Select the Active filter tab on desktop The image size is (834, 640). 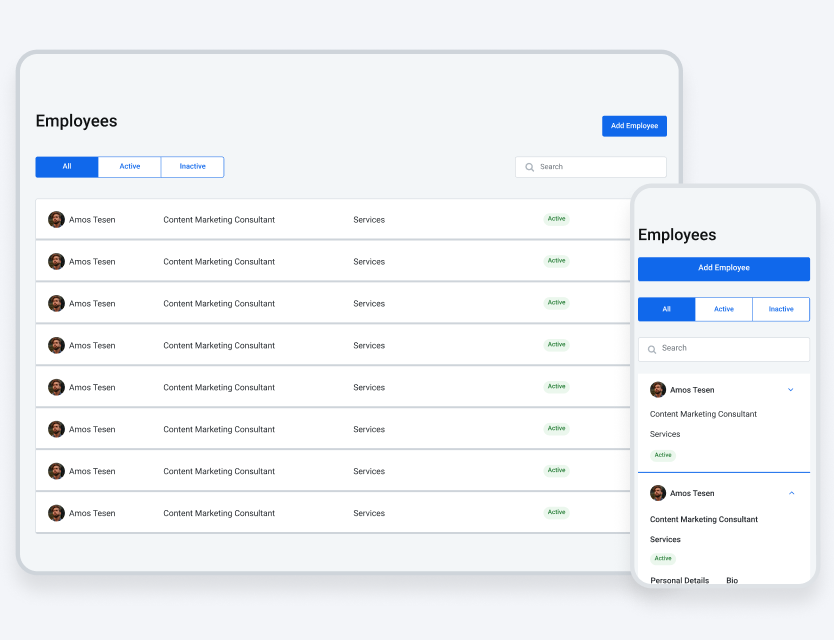pos(129,166)
